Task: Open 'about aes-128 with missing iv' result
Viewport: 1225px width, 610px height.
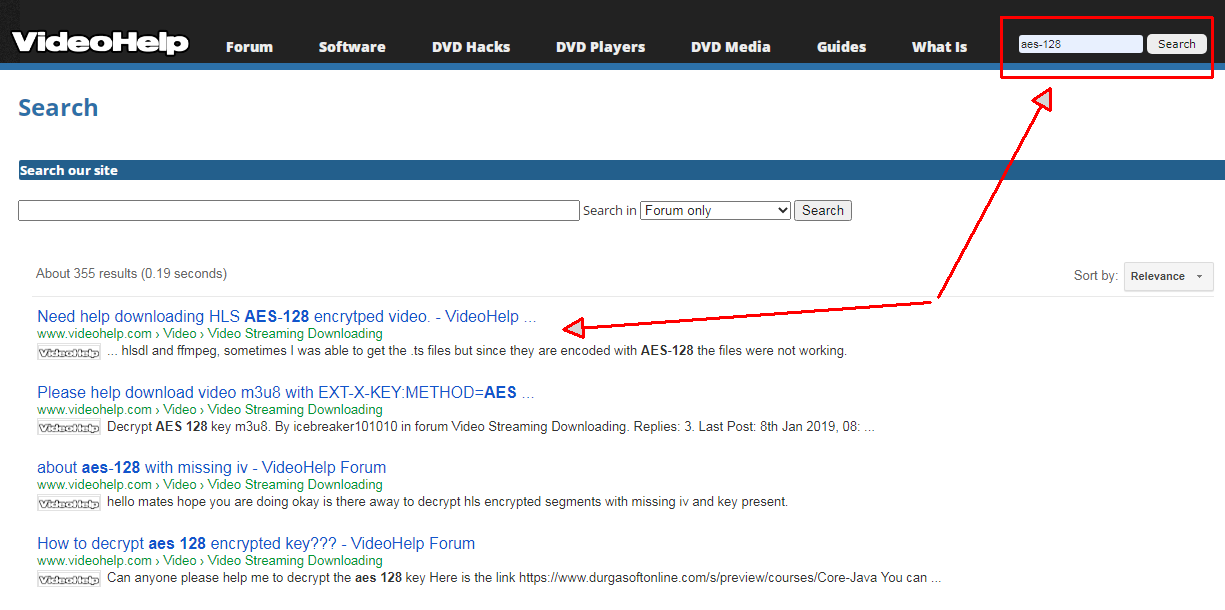Action: click(211, 468)
